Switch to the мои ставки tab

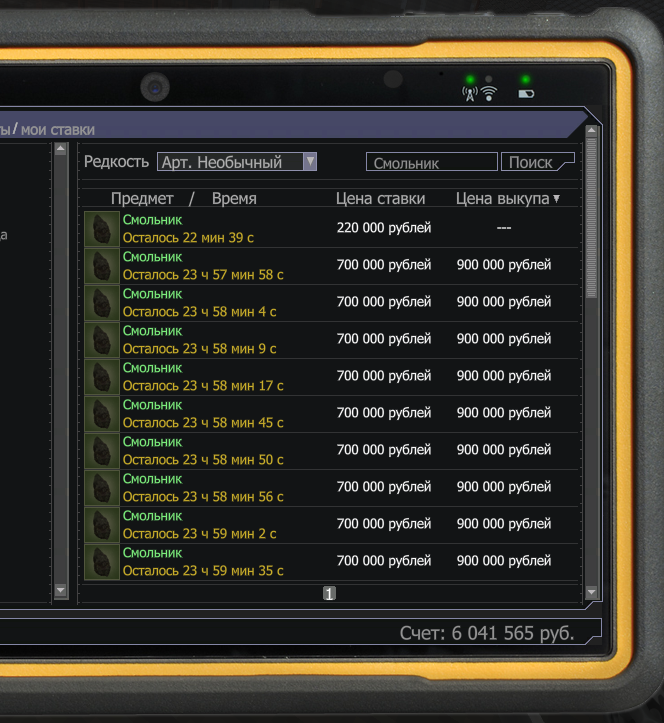[62, 129]
